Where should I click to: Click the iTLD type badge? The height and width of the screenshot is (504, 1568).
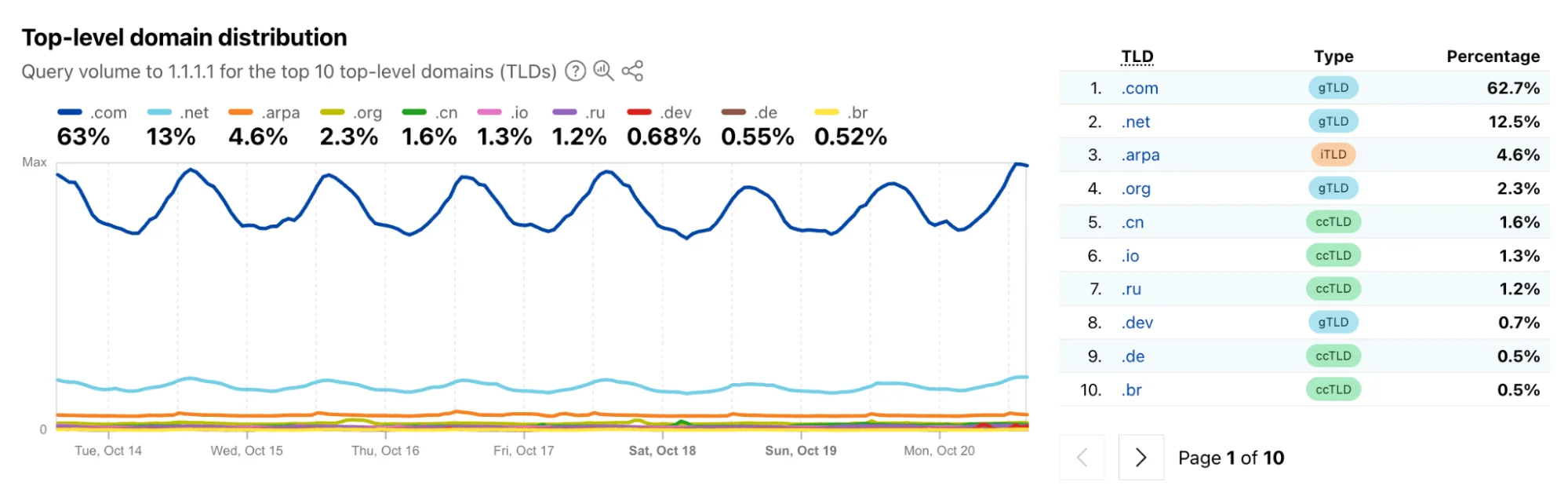(x=1333, y=155)
